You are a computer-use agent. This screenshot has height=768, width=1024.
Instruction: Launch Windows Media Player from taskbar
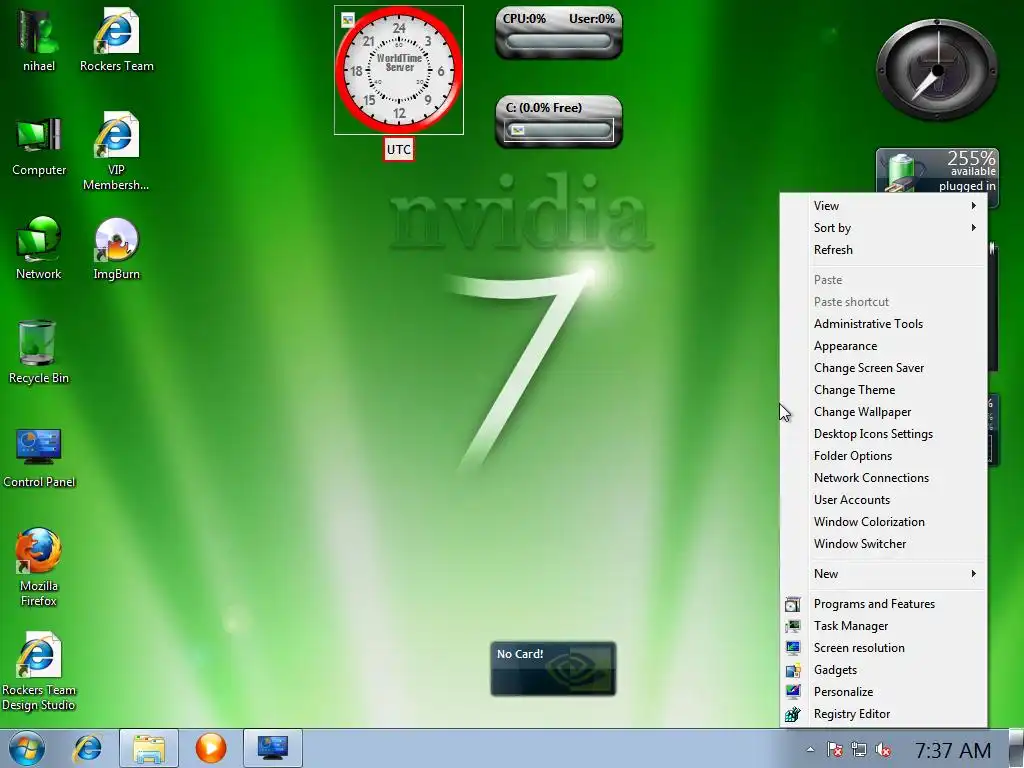coord(211,748)
